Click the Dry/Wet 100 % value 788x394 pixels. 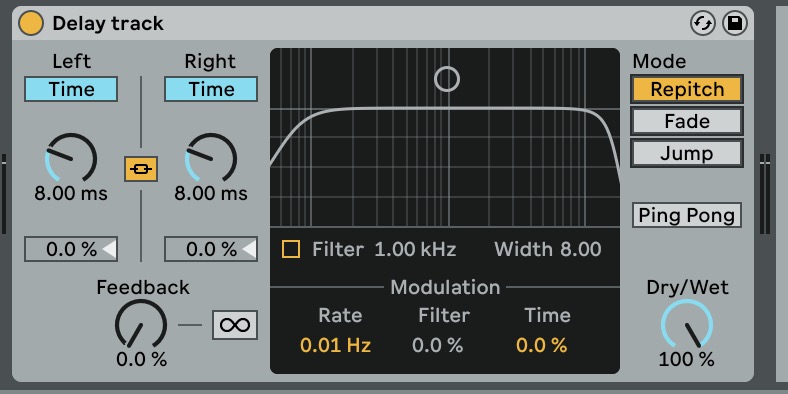click(686, 359)
